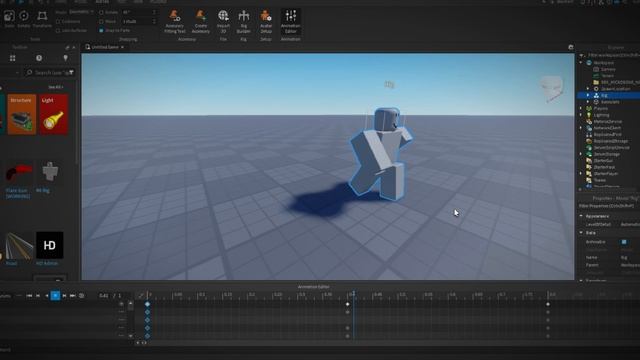Screen dimensions: 640x360
Task: Click the Import 3D button
Action: (x=223, y=22)
